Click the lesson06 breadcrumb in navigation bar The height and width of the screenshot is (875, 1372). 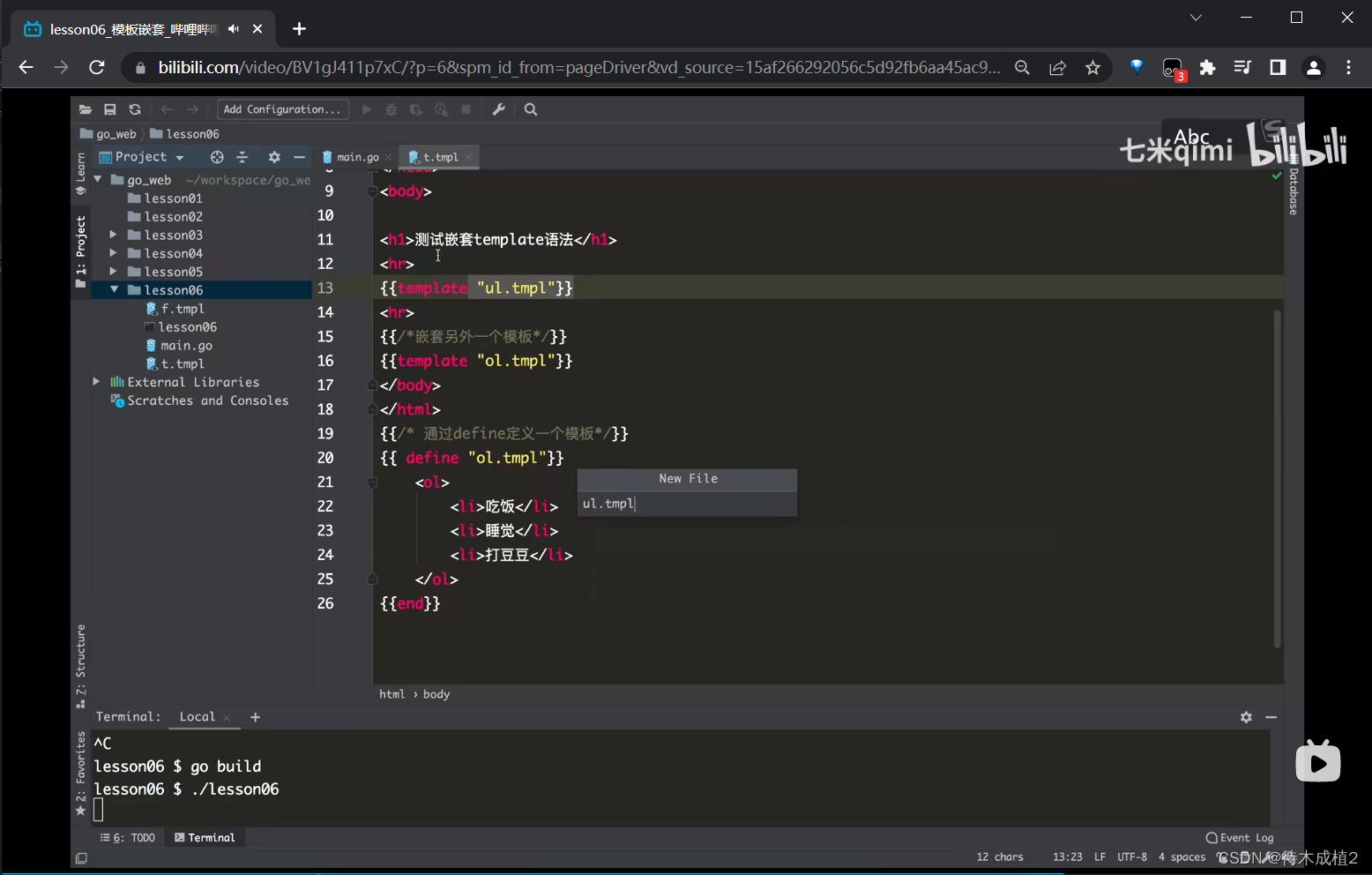pos(184,134)
